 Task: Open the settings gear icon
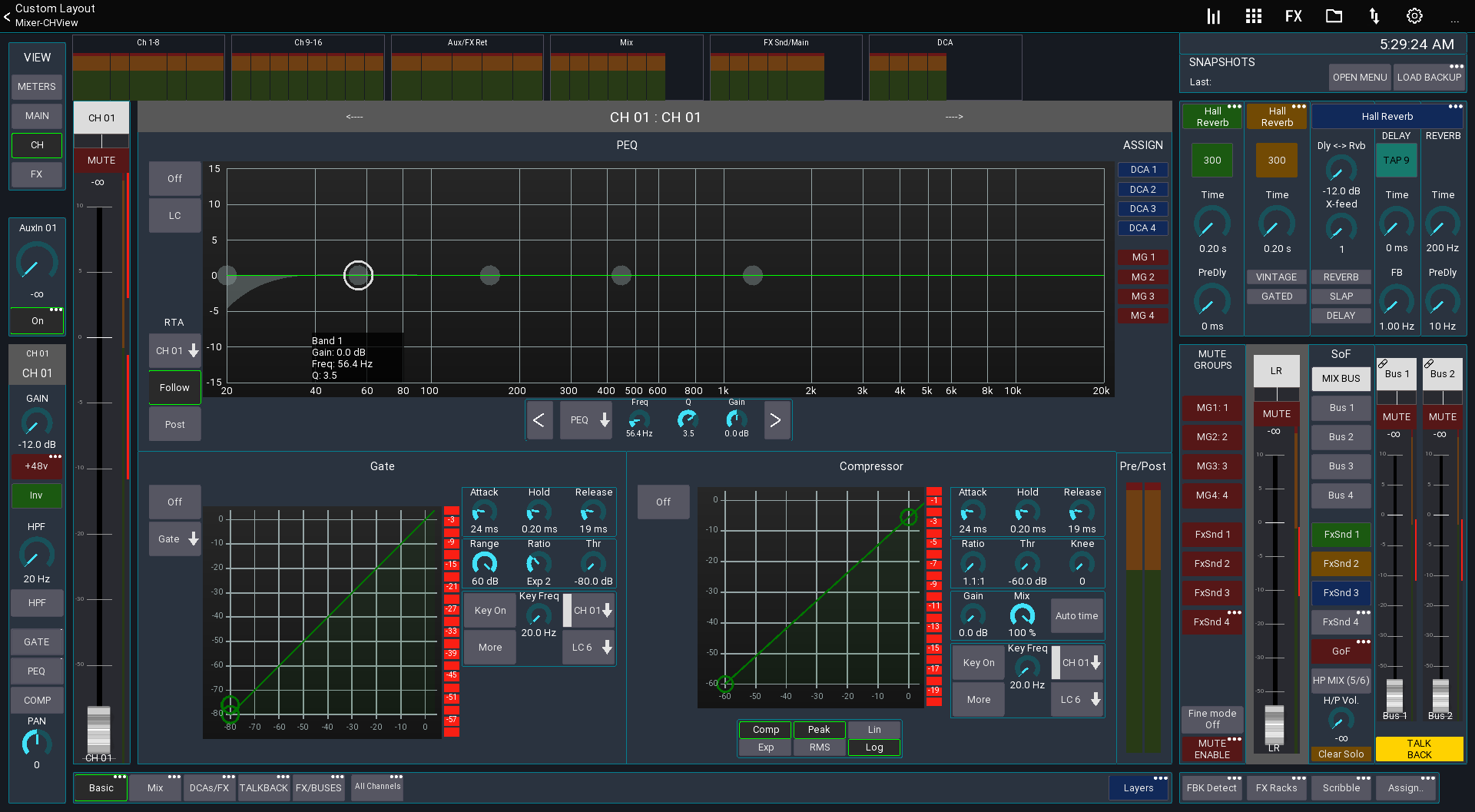coord(1414,15)
